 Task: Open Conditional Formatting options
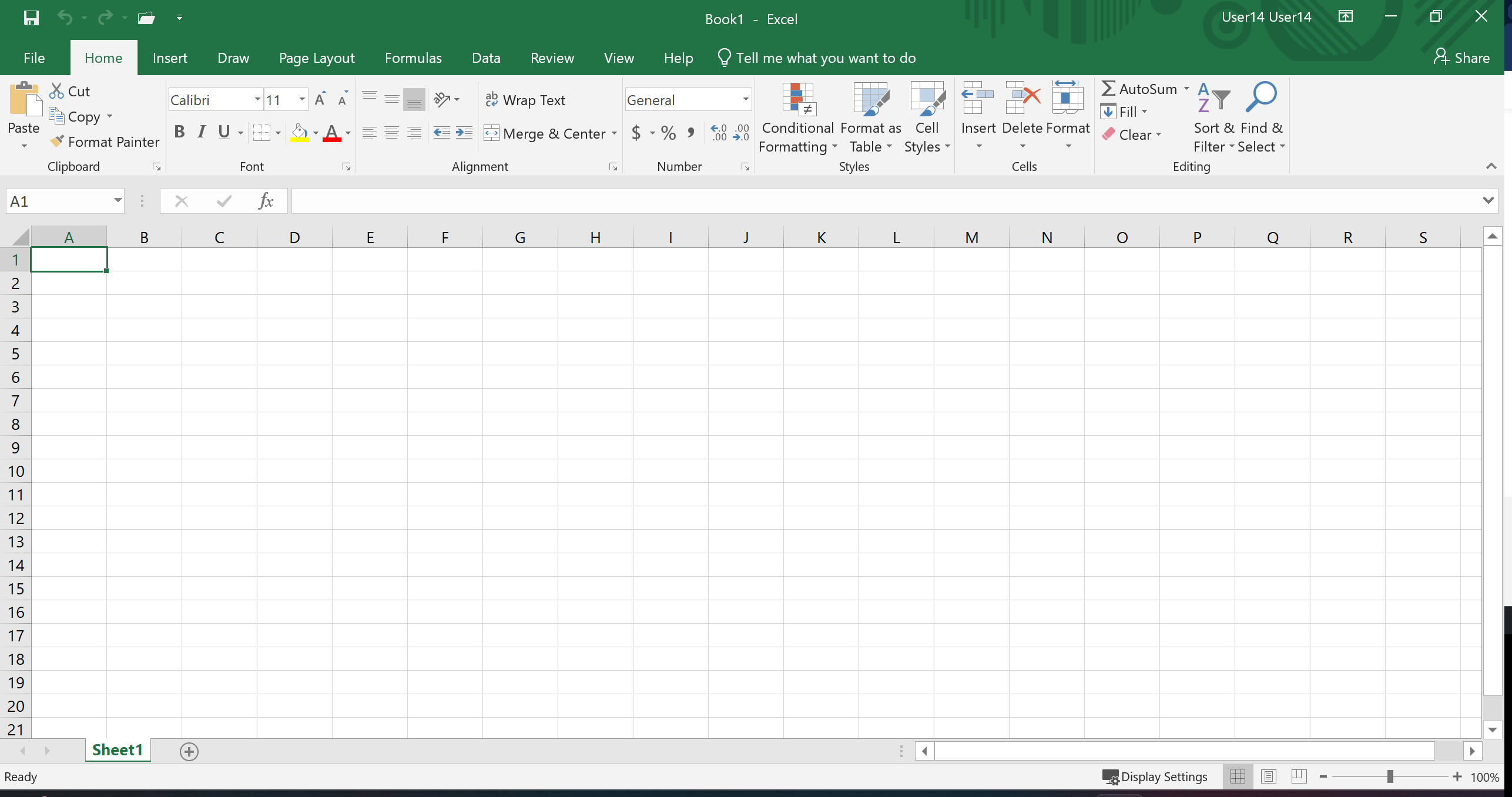pos(797,117)
